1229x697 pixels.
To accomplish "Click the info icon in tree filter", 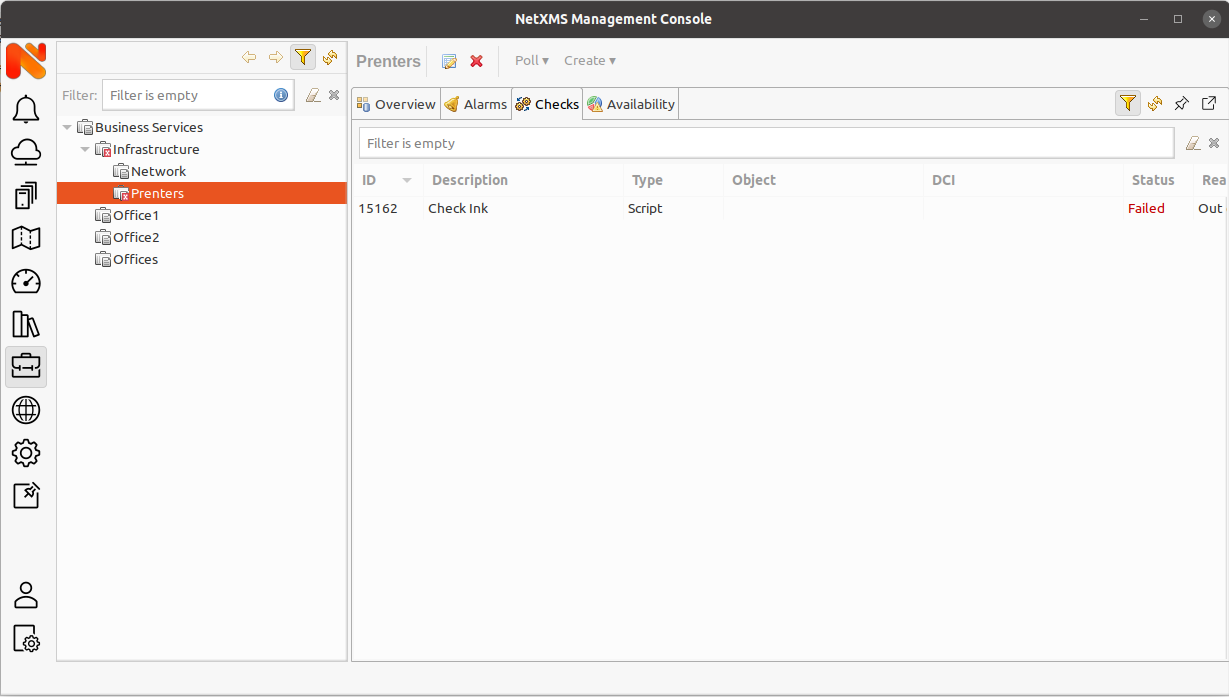I will (x=281, y=95).
